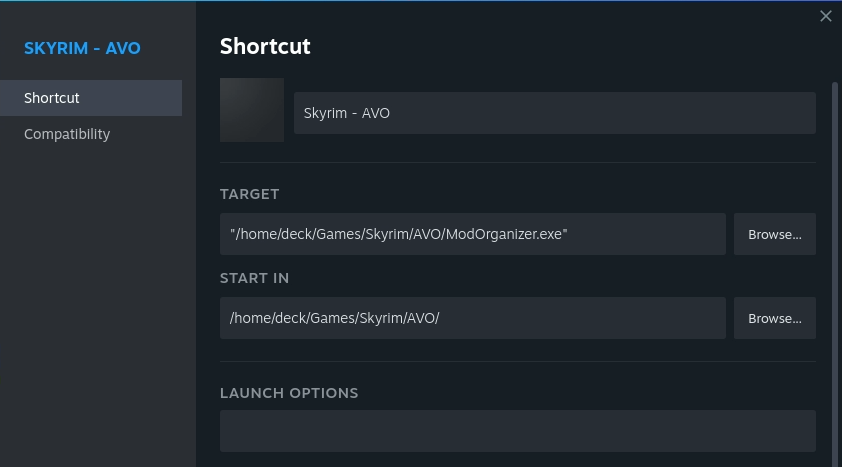Focus the empty Launch Options field
The width and height of the screenshot is (842, 467).
point(518,431)
